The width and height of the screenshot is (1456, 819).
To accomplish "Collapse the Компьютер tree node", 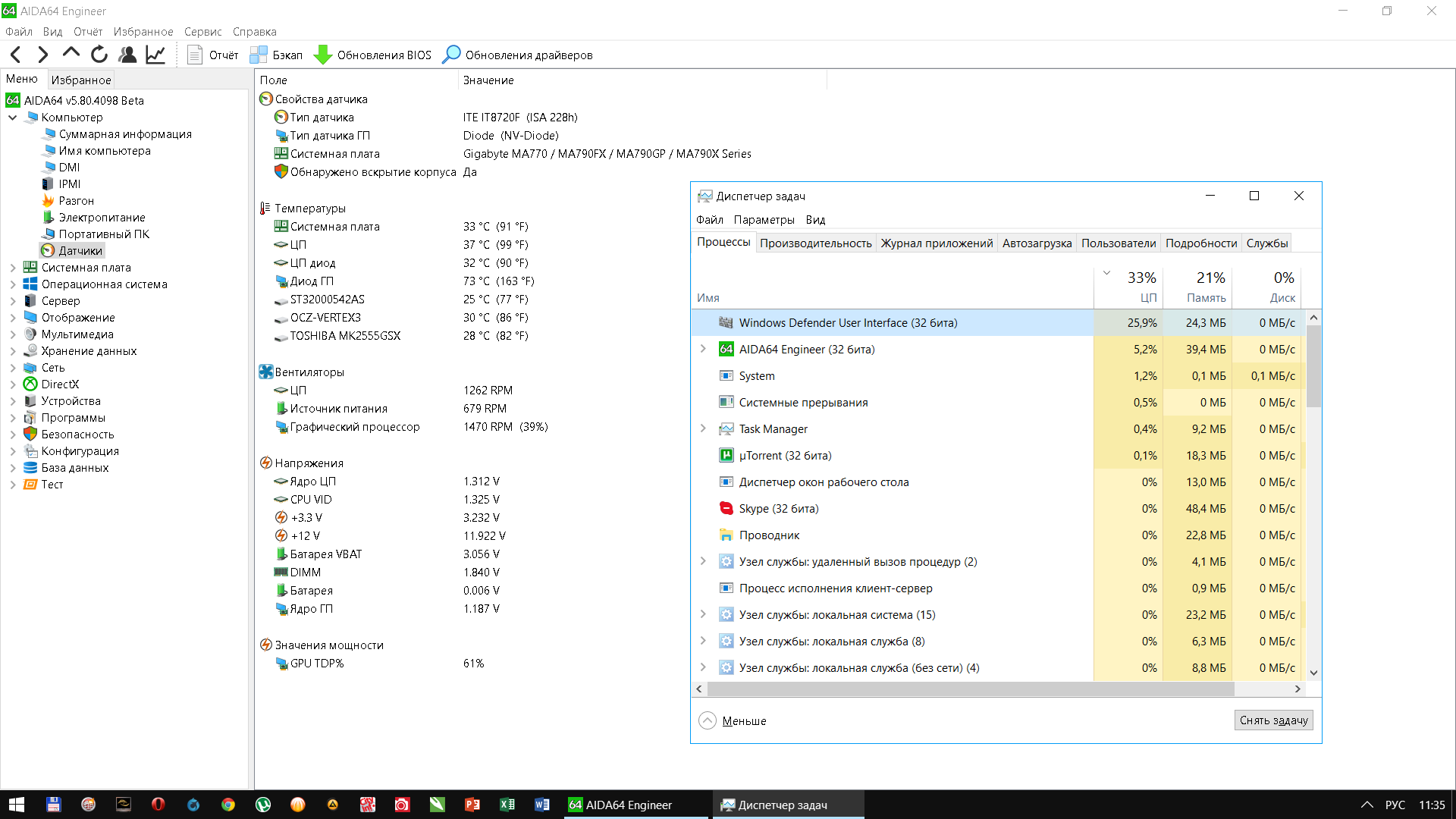I will 13,118.
